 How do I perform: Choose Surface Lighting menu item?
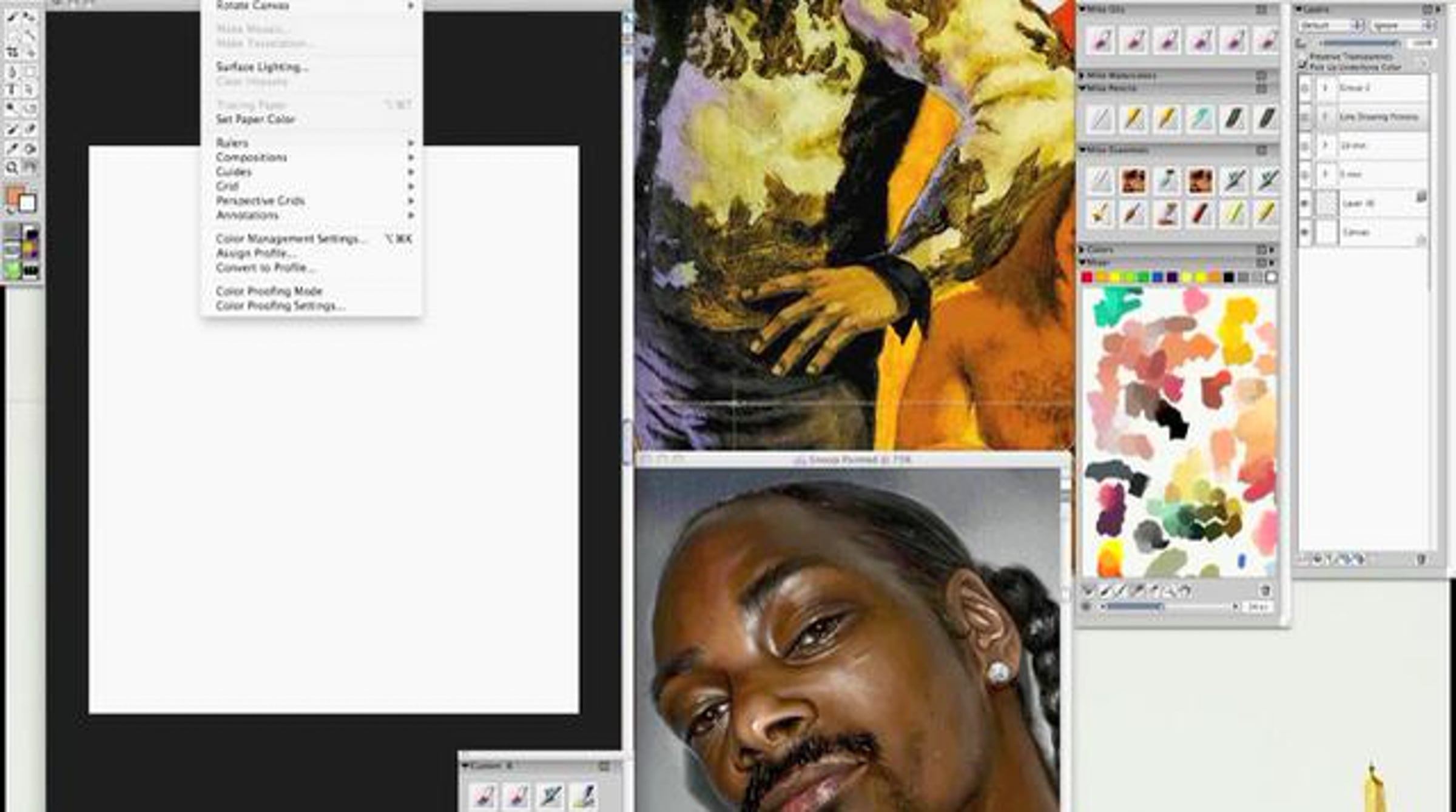tap(262, 67)
